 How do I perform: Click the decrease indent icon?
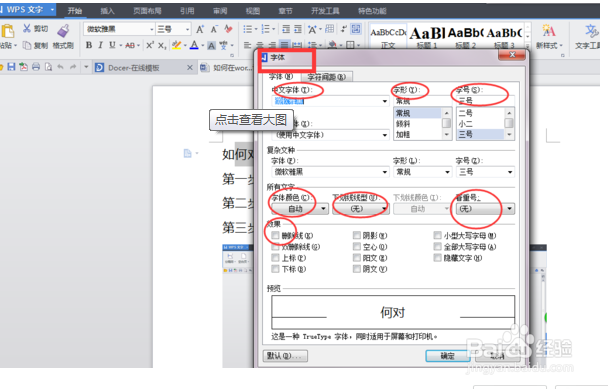[286, 29]
